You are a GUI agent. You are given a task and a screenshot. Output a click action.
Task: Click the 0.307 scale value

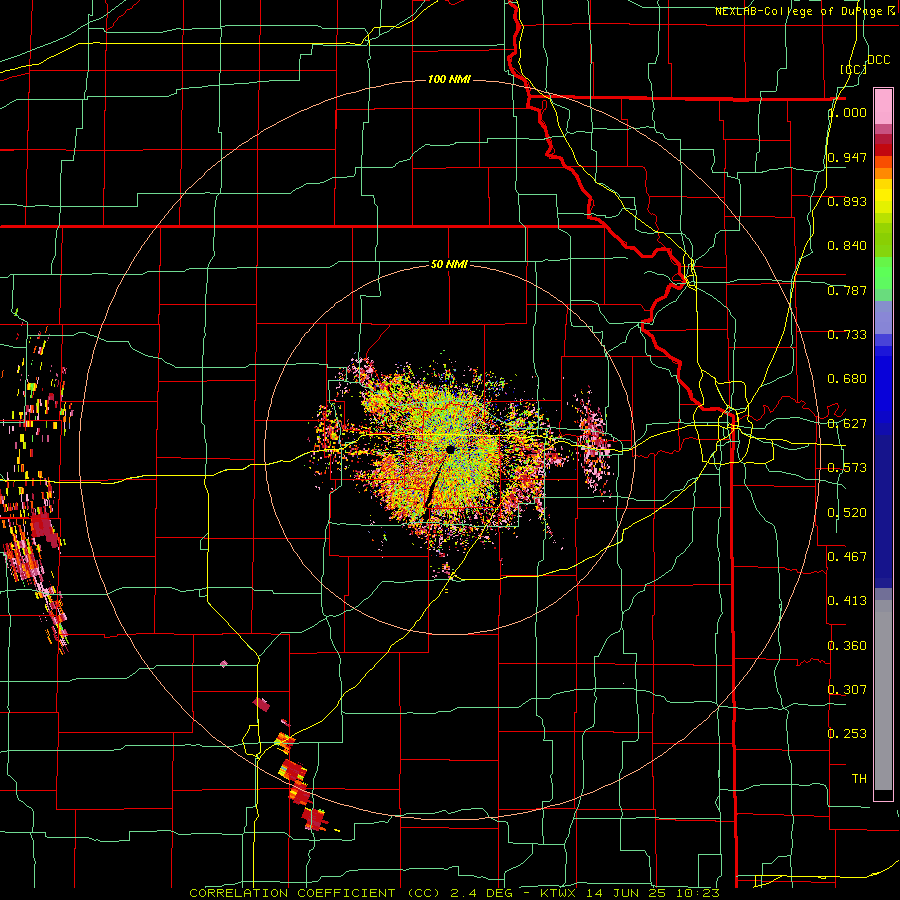click(847, 689)
